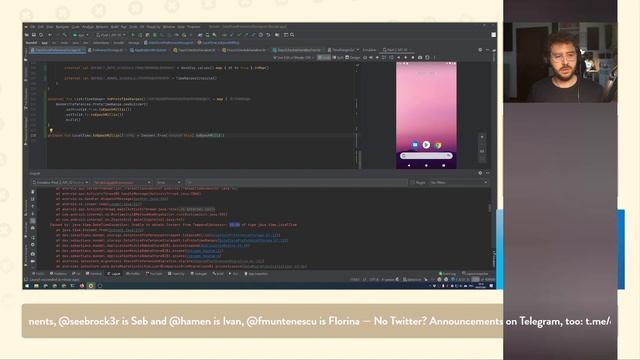Toggle the Logcat Regex checkbox
The width and height of the screenshot is (640, 360).
412,182
